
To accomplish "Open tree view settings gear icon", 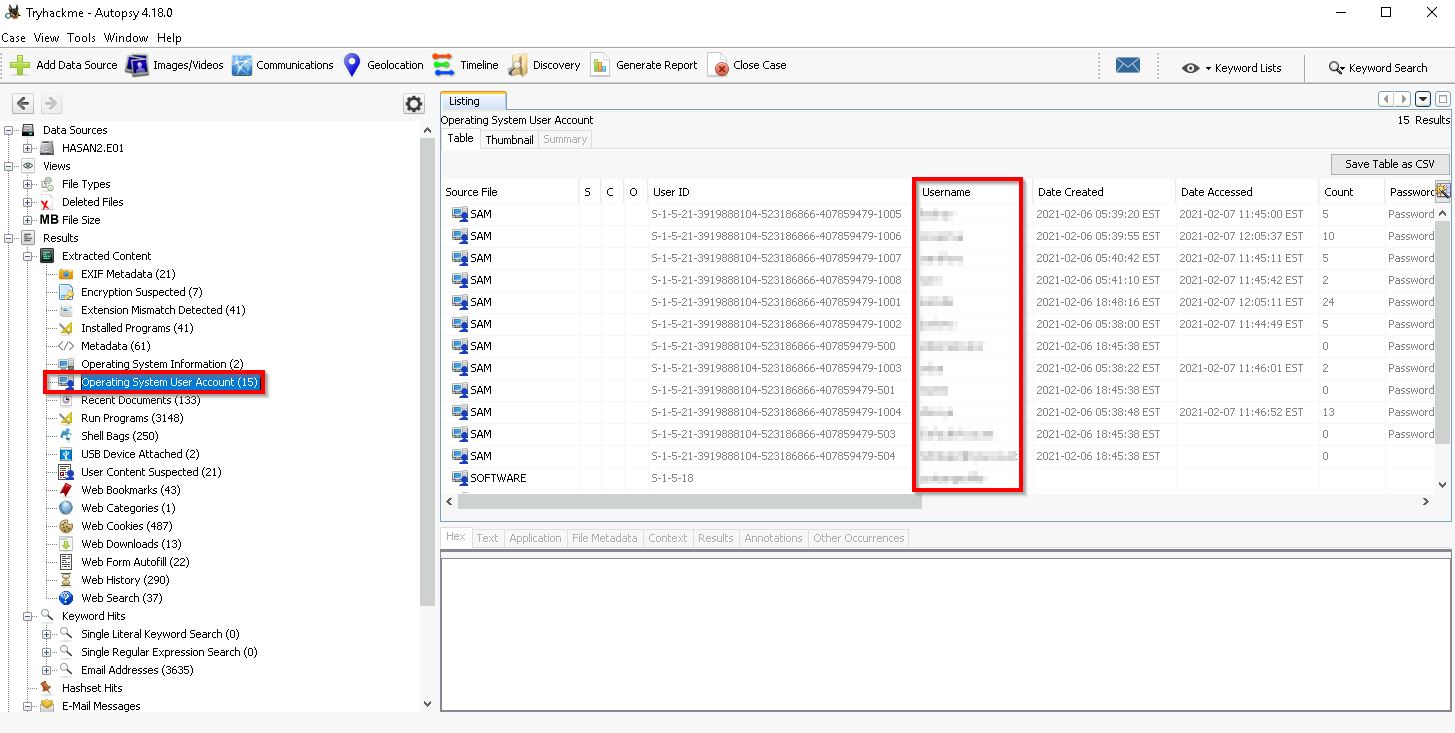I will point(413,104).
